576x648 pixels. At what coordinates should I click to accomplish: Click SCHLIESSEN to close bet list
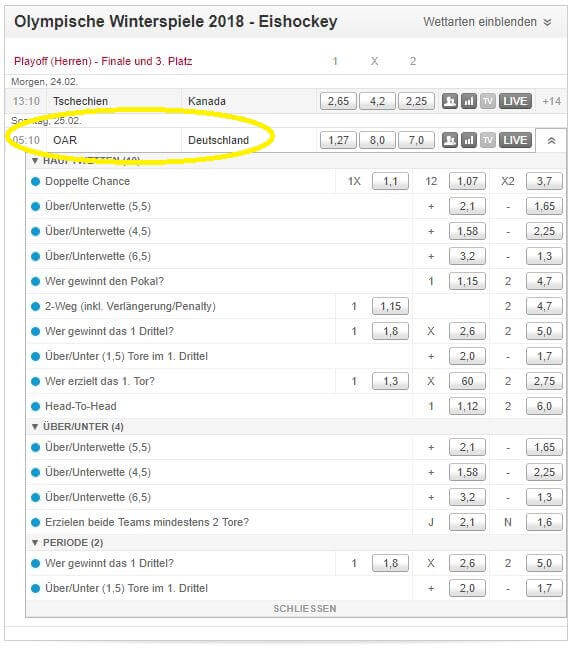(x=305, y=609)
